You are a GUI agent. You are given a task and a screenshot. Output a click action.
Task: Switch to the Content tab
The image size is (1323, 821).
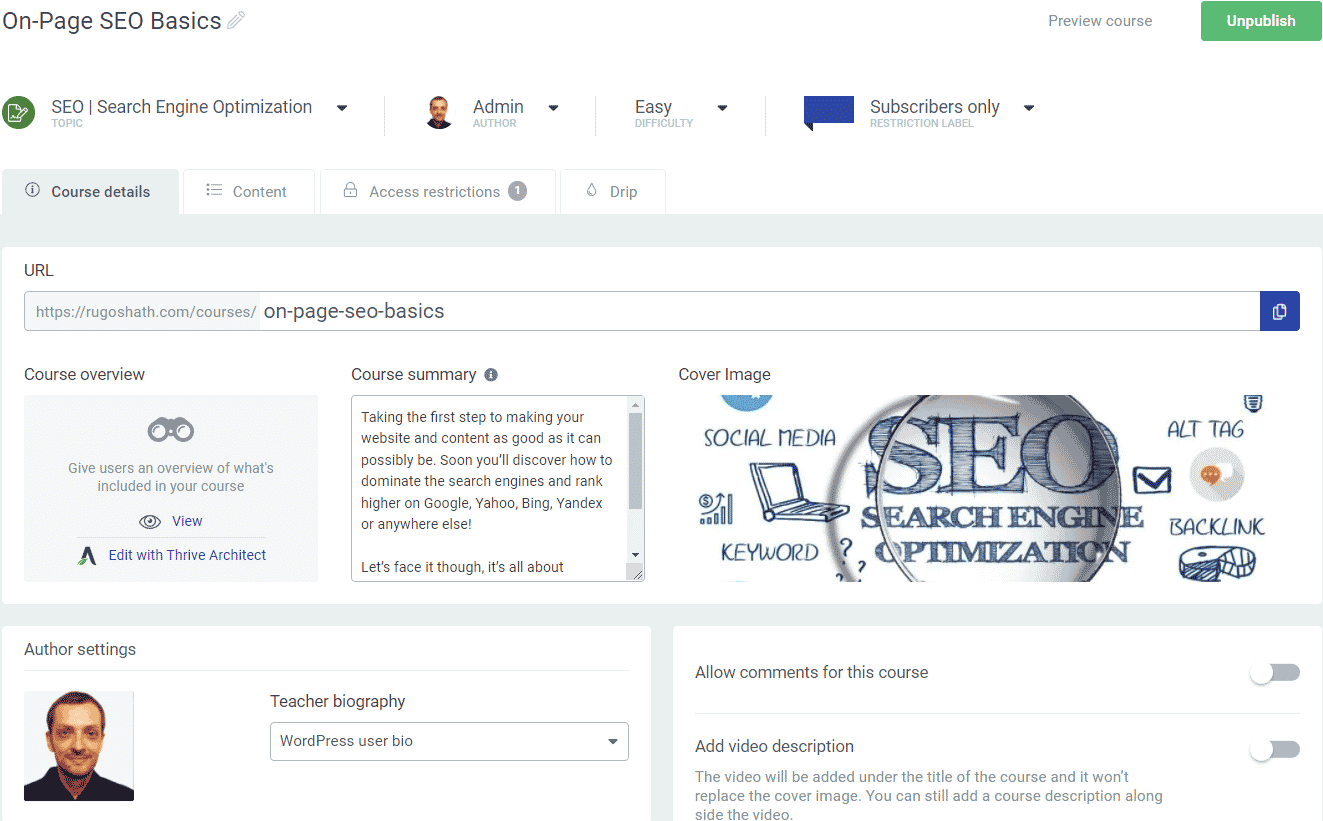click(x=248, y=192)
